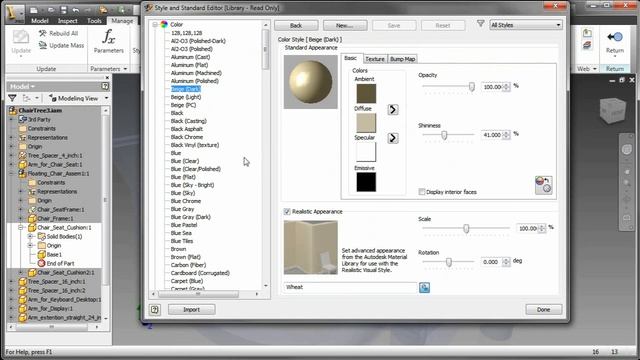
Task: Collapse the Chair_Seat_Cushion:1 node
Action: click(x=21, y=227)
